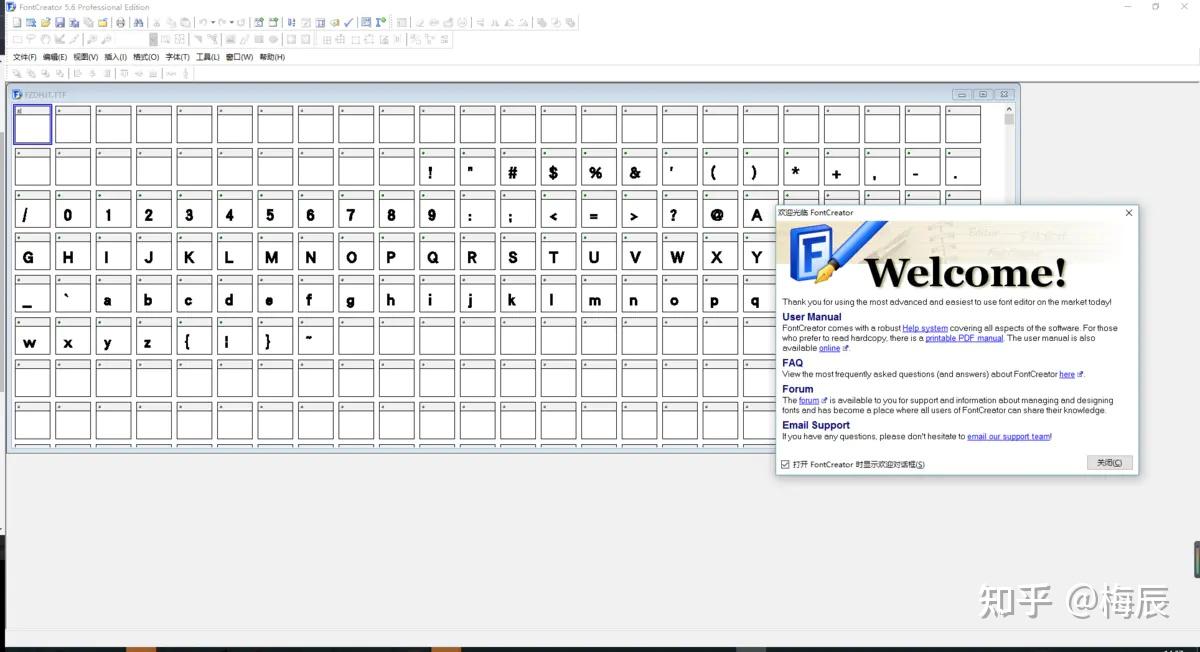The height and width of the screenshot is (652, 1200).
Task: Open the Undo history dropdown arrow
Action: click(x=213, y=22)
